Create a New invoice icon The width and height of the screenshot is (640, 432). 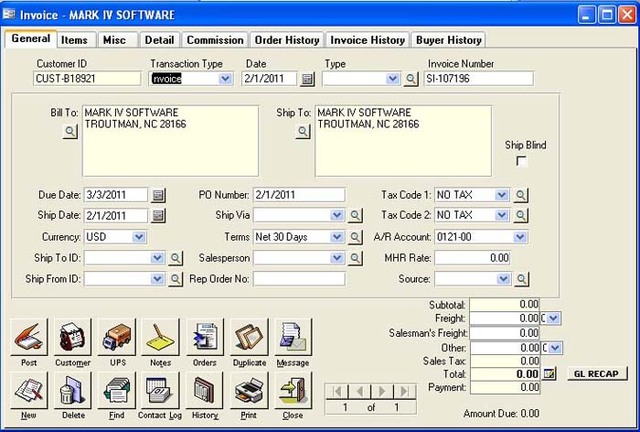point(29,390)
